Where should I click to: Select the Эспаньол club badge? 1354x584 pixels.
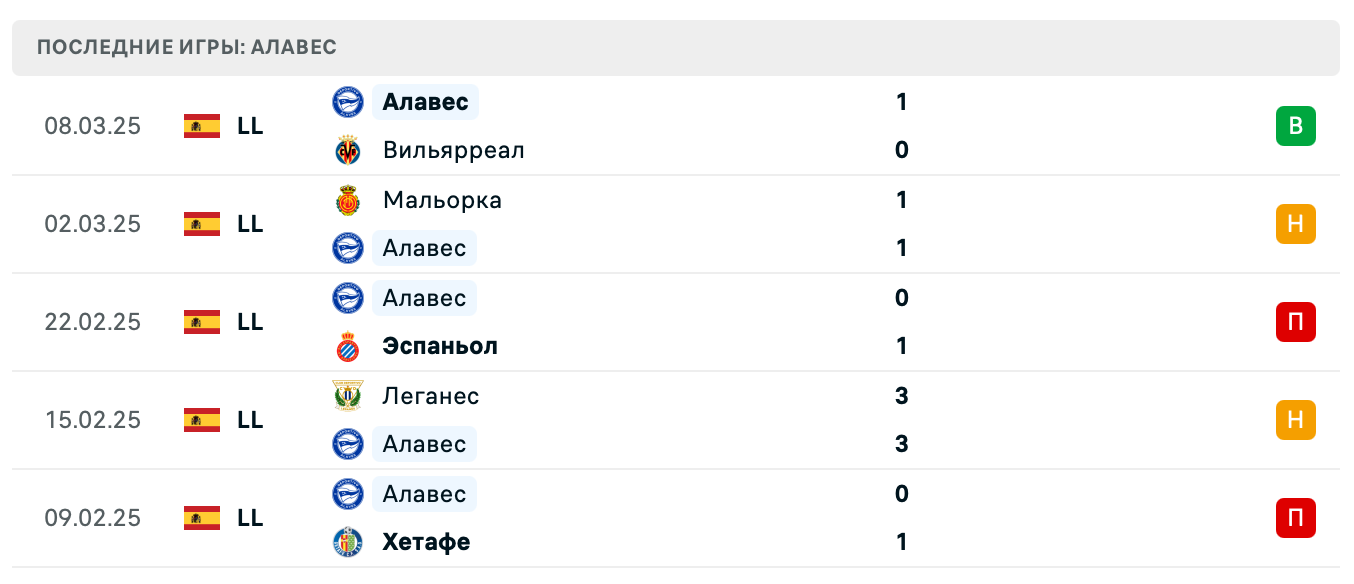[347, 346]
